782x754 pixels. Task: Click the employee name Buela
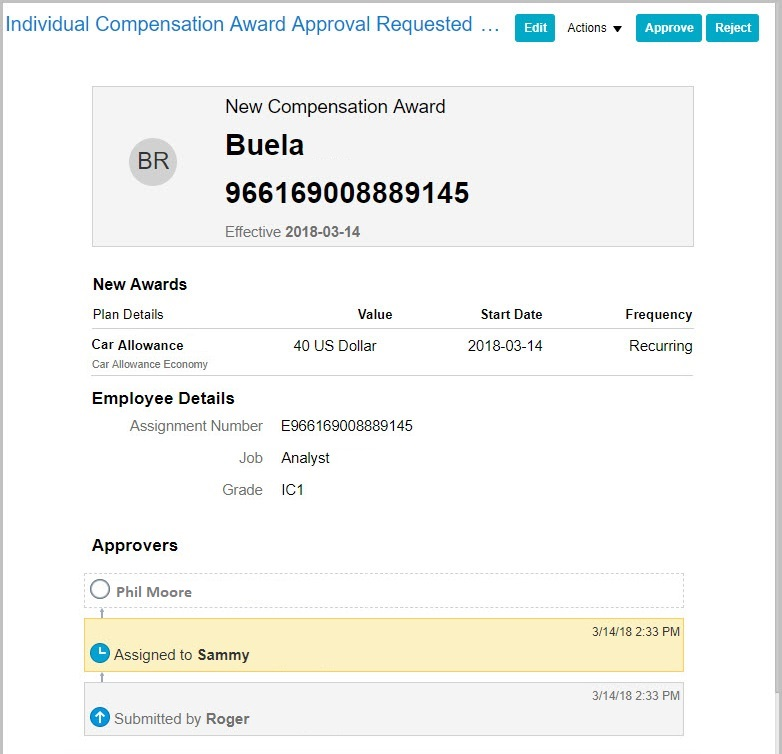pos(265,145)
